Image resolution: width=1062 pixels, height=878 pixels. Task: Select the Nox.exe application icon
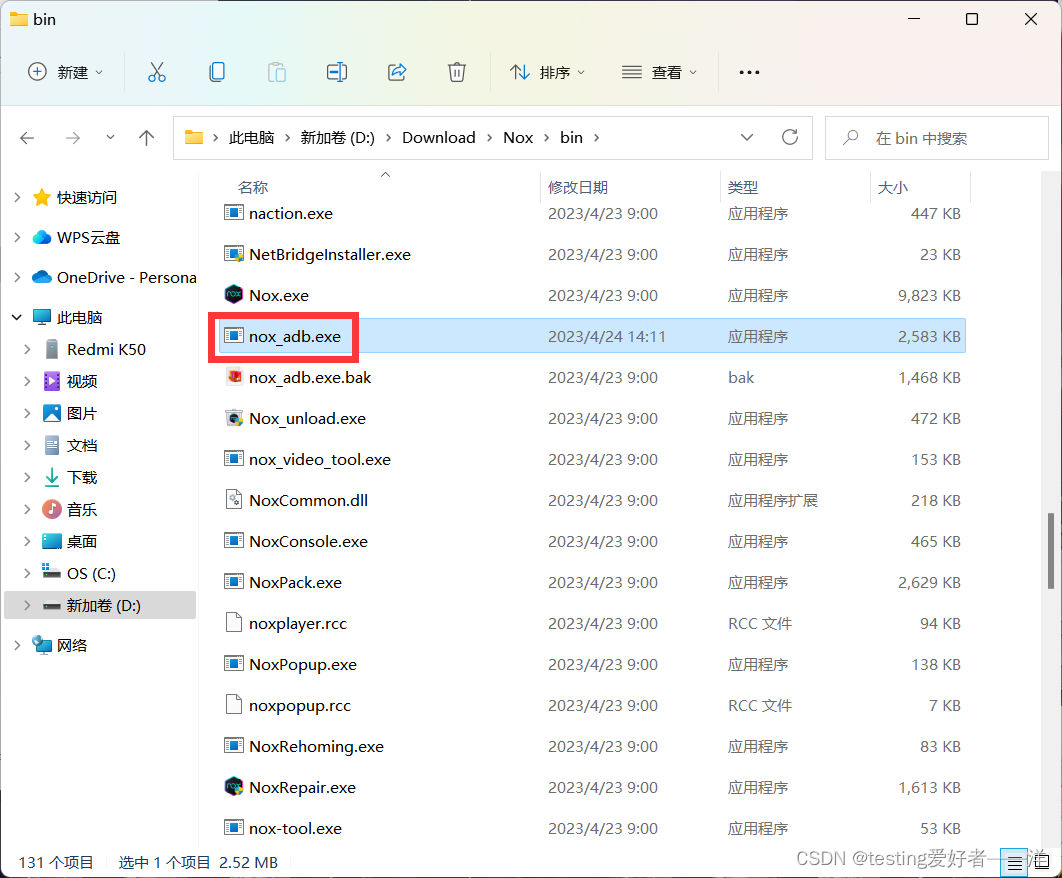tap(234, 294)
